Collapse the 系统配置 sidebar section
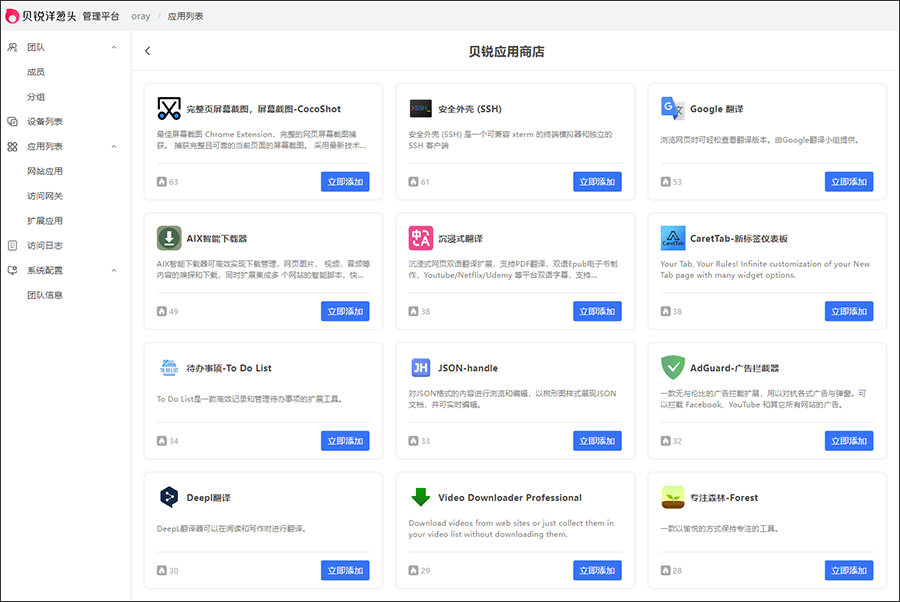This screenshot has height=602, width=900. point(112,269)
